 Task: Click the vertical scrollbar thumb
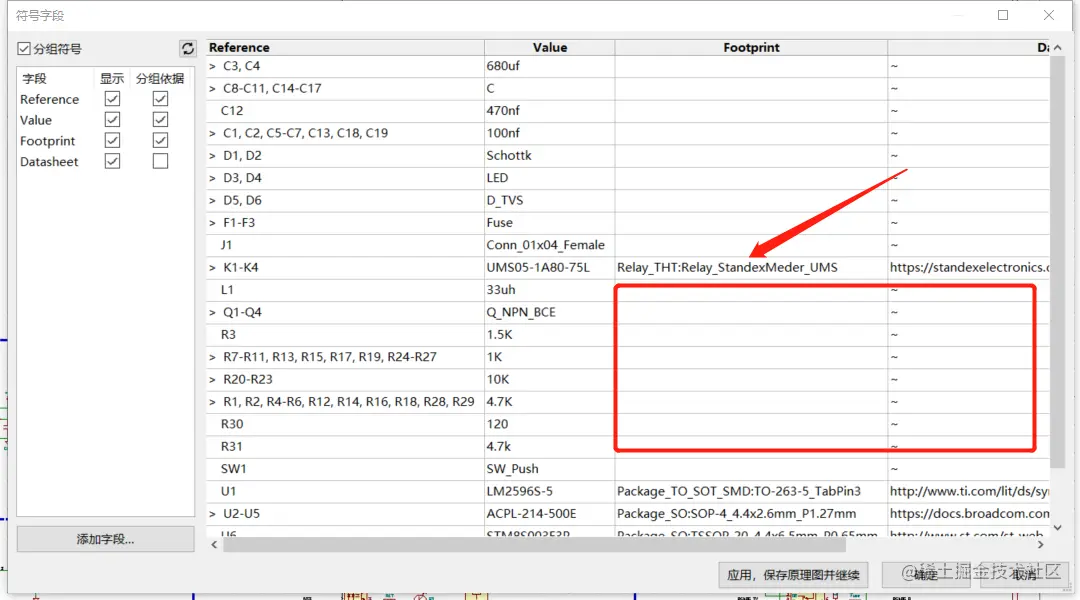click(1057, 262)
